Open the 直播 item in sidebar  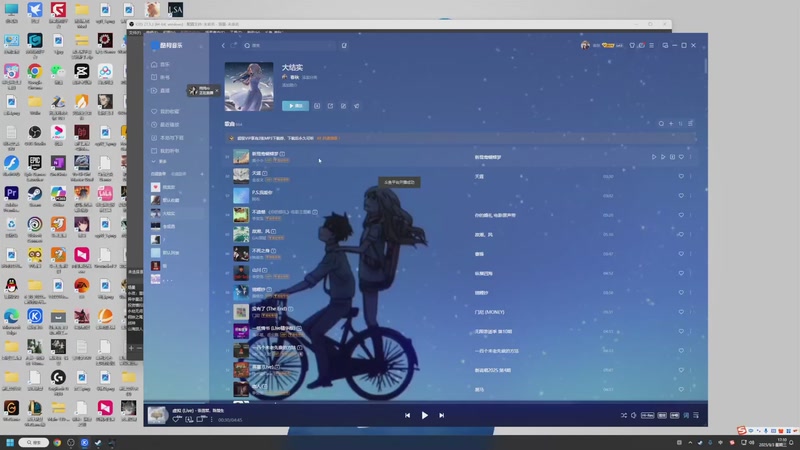160,90
